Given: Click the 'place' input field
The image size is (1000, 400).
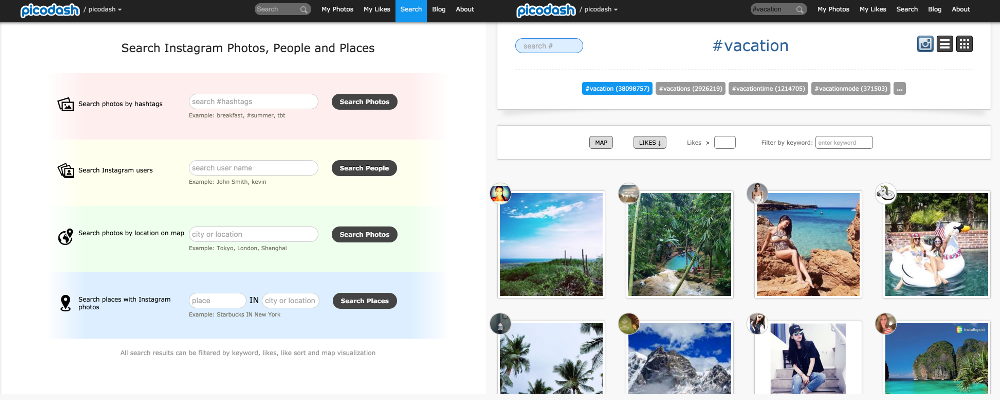Looking at the screenshot, I should point(217,300).
